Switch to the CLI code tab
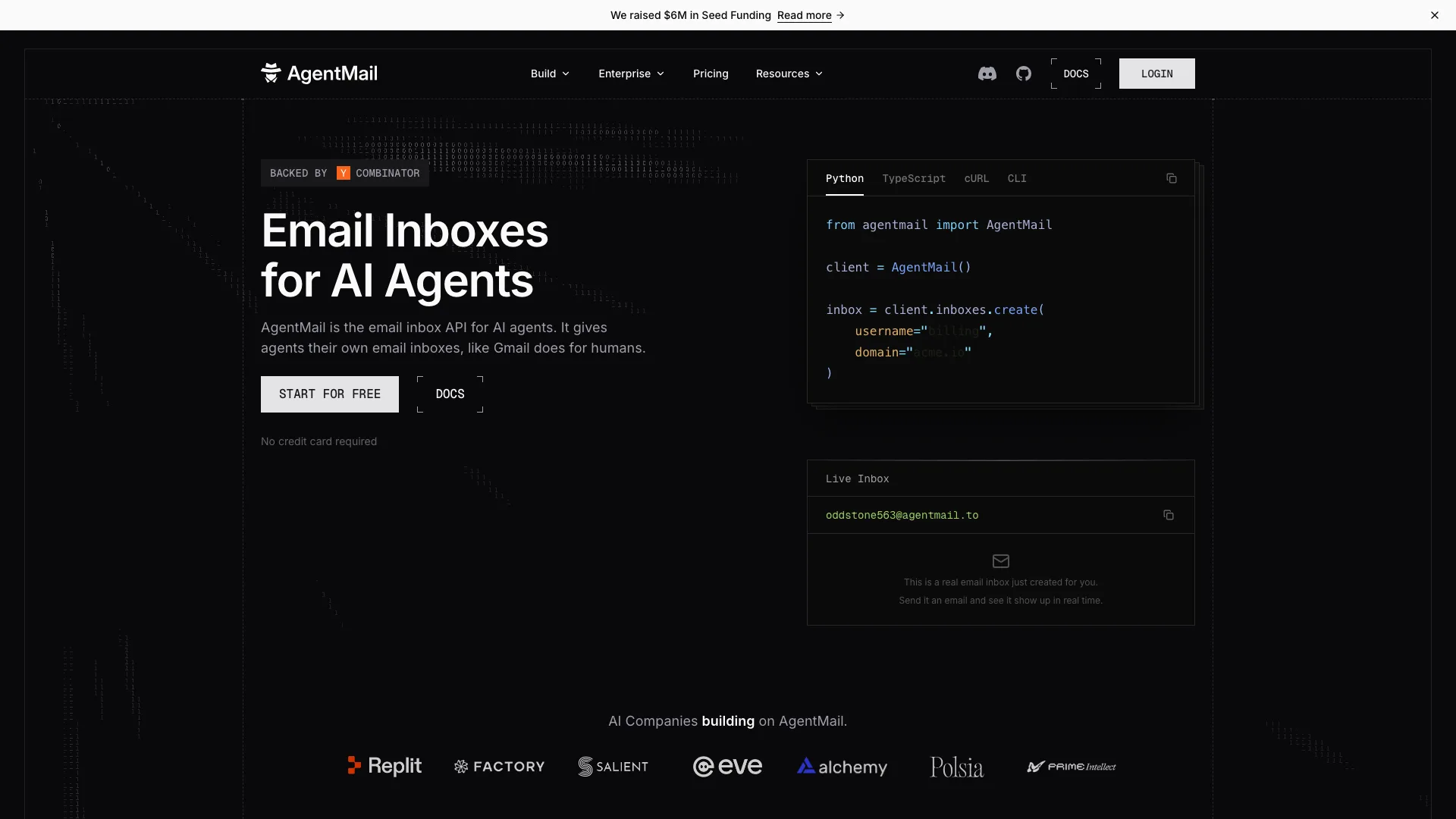This screenshot has width=1456, height=819. pos(1017,178)
